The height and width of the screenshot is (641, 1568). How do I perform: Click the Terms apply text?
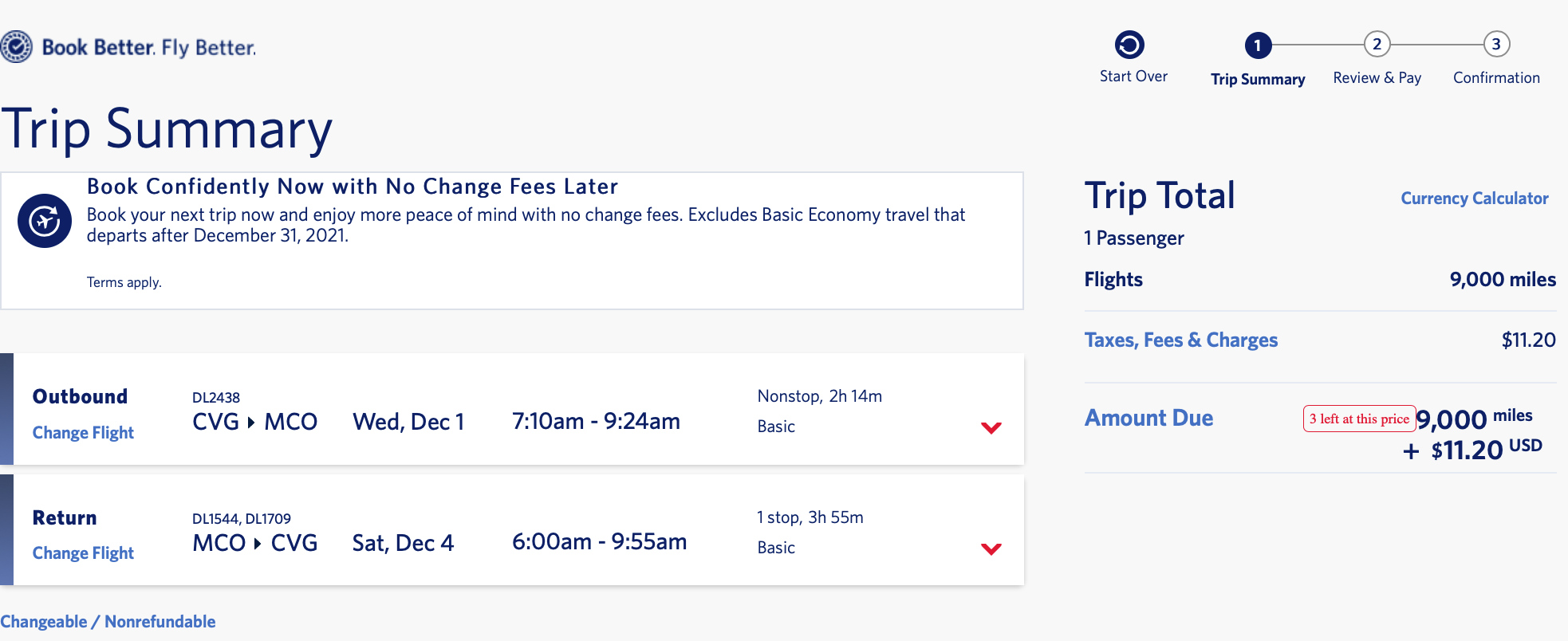pyautogui.click(x=124, y=282)
